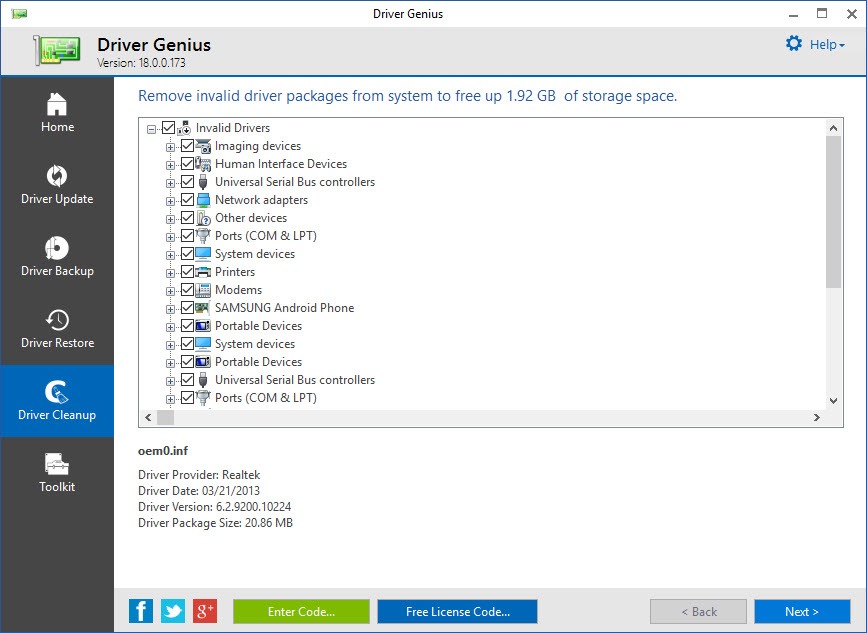This screenshot has height=633, width=867.
Task: Select the Driver Cleanup section
Action: [x=57, y=401]
